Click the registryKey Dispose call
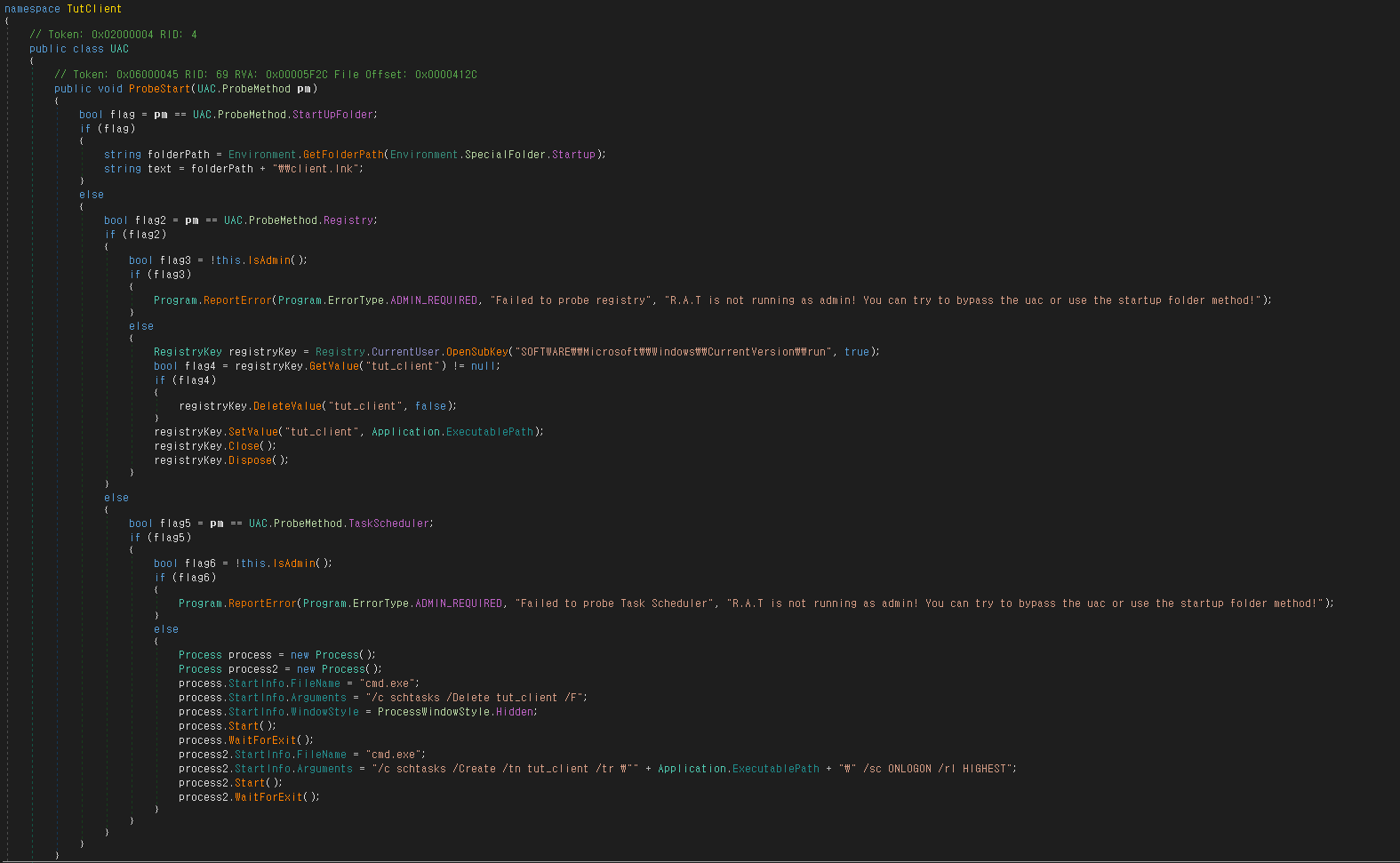This screenshot has height=863, width=1400. (x=250, y=460)
